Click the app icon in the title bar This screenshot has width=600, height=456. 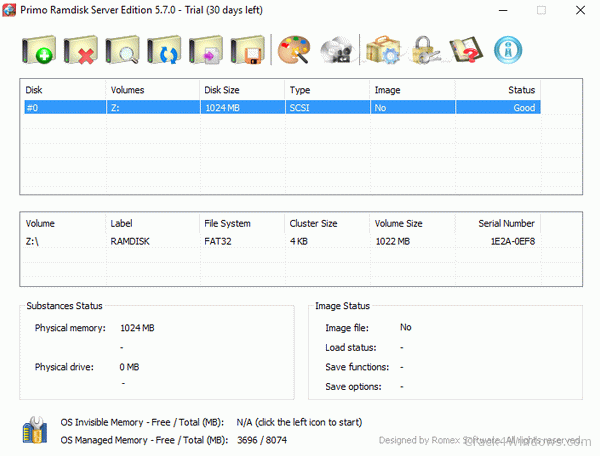(x=9, y=10)
